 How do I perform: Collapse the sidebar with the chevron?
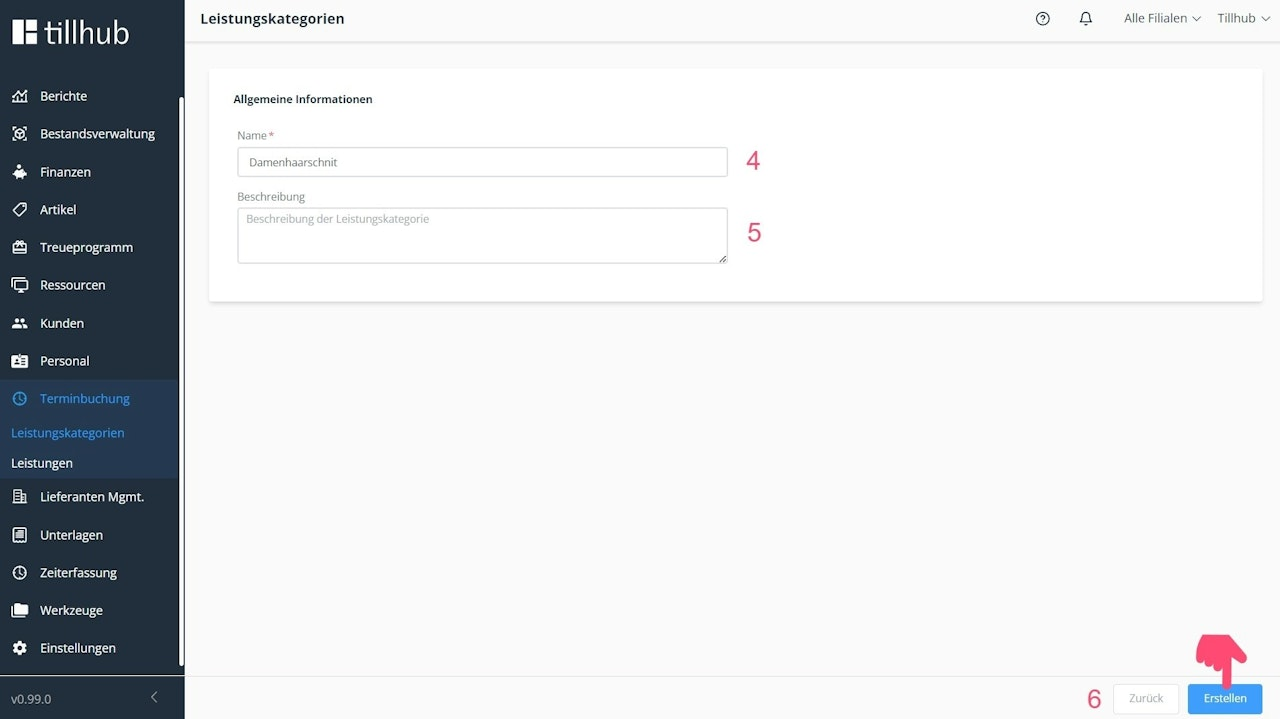154,697
